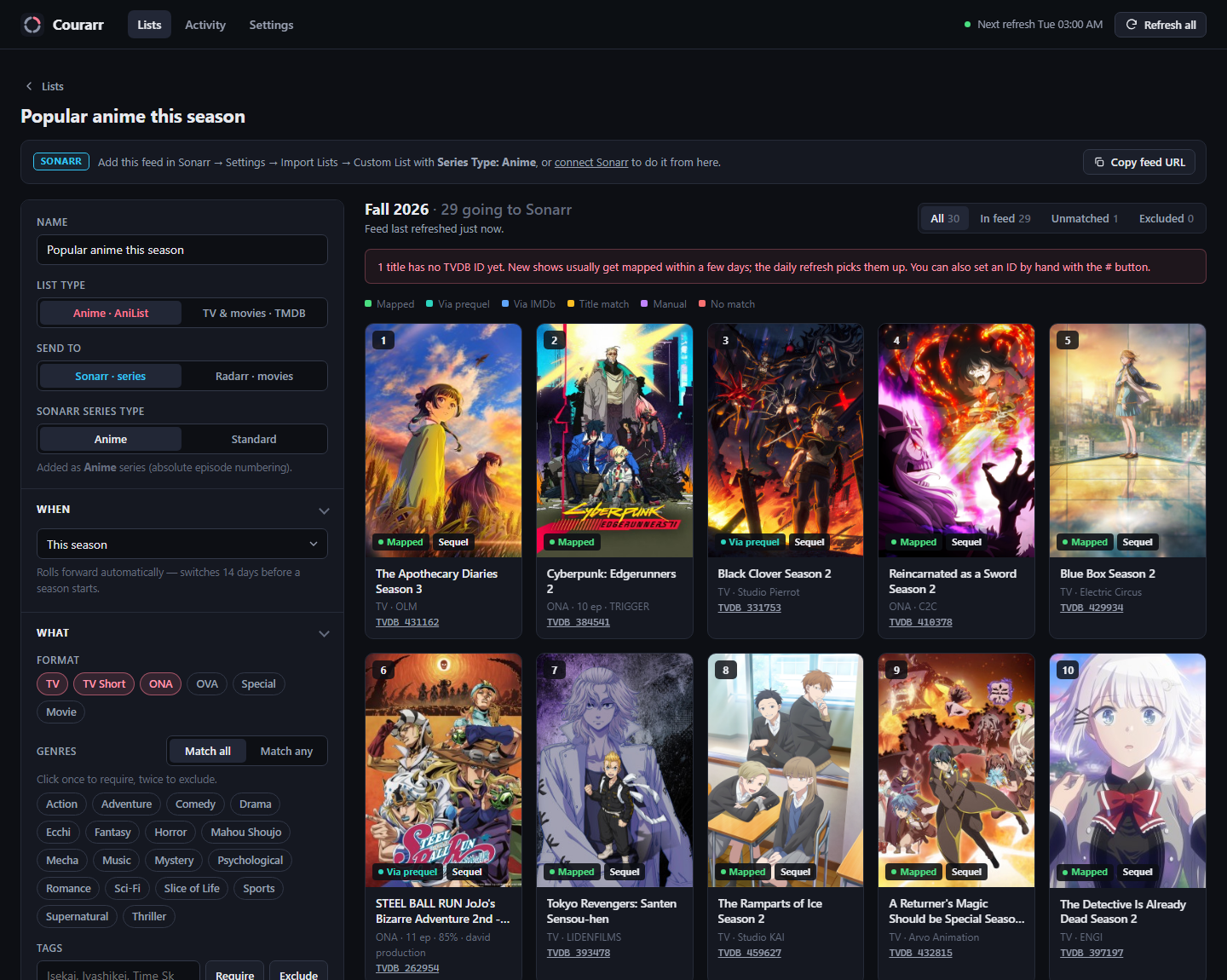Collapse the WHAT section chevron

click(324, 633)
